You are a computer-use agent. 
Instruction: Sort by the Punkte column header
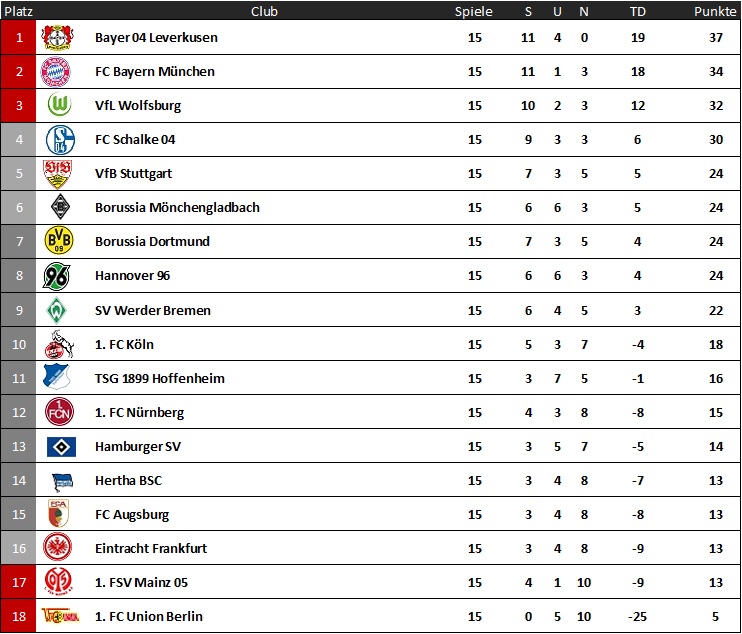715,11
